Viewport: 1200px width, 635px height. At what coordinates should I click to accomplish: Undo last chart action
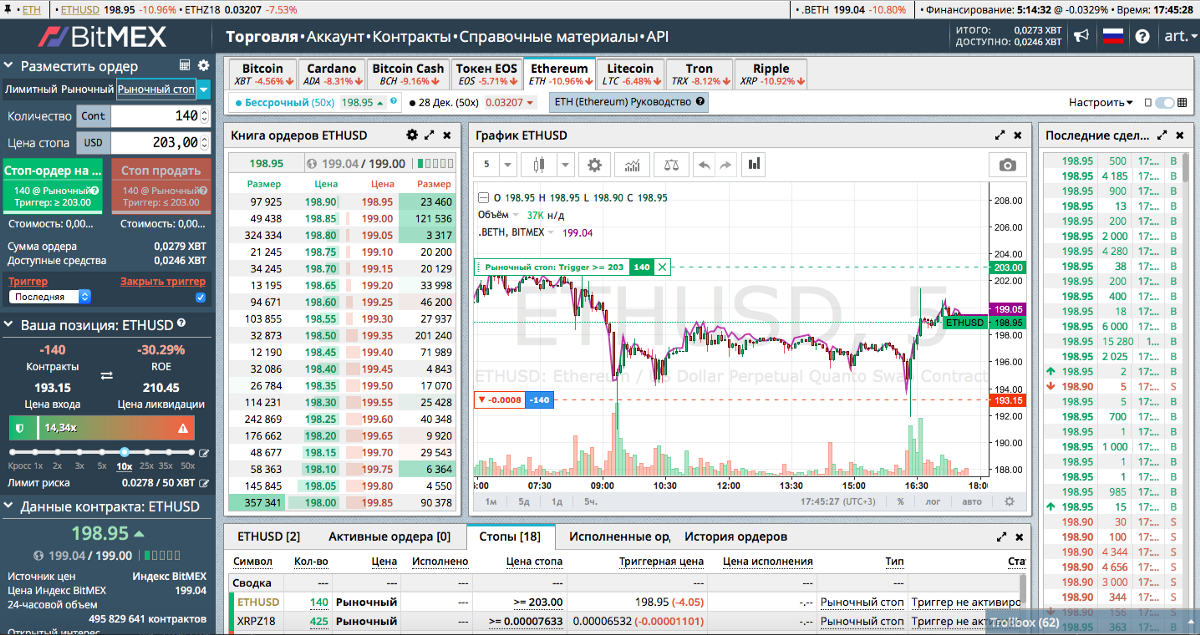tap(703, 164)
